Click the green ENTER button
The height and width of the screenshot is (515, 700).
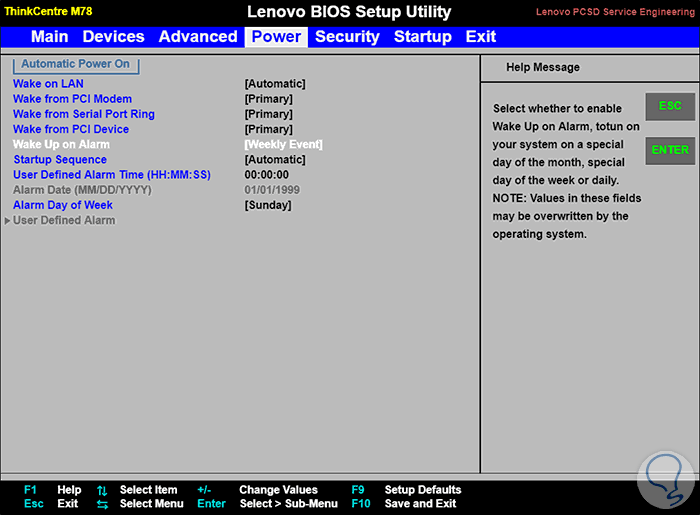coord(670,150)
